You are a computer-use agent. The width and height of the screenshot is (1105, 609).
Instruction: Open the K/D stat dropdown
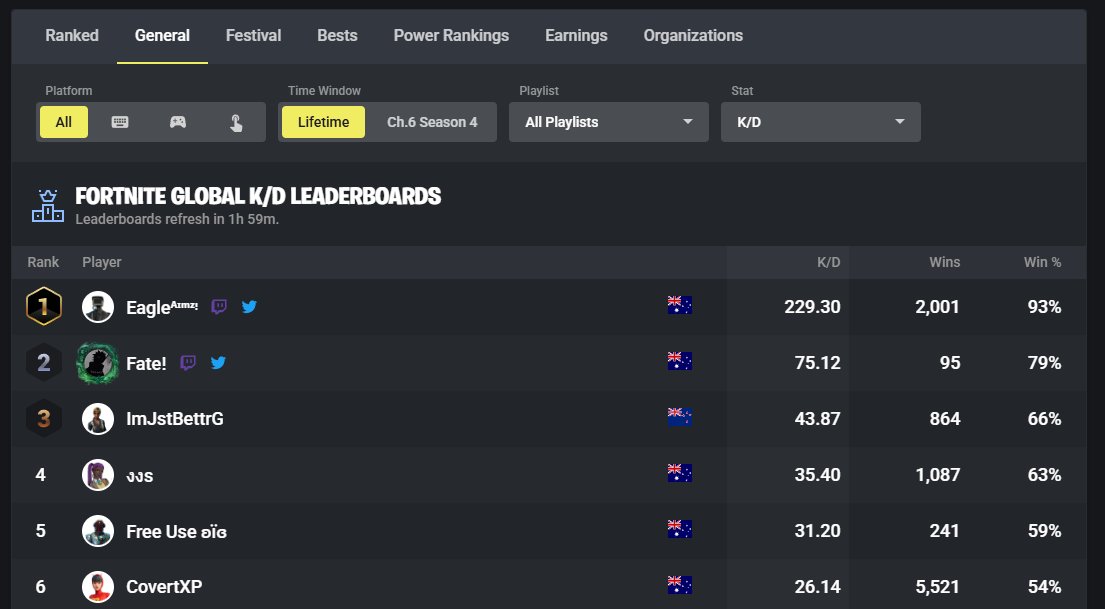click(820, 122)
